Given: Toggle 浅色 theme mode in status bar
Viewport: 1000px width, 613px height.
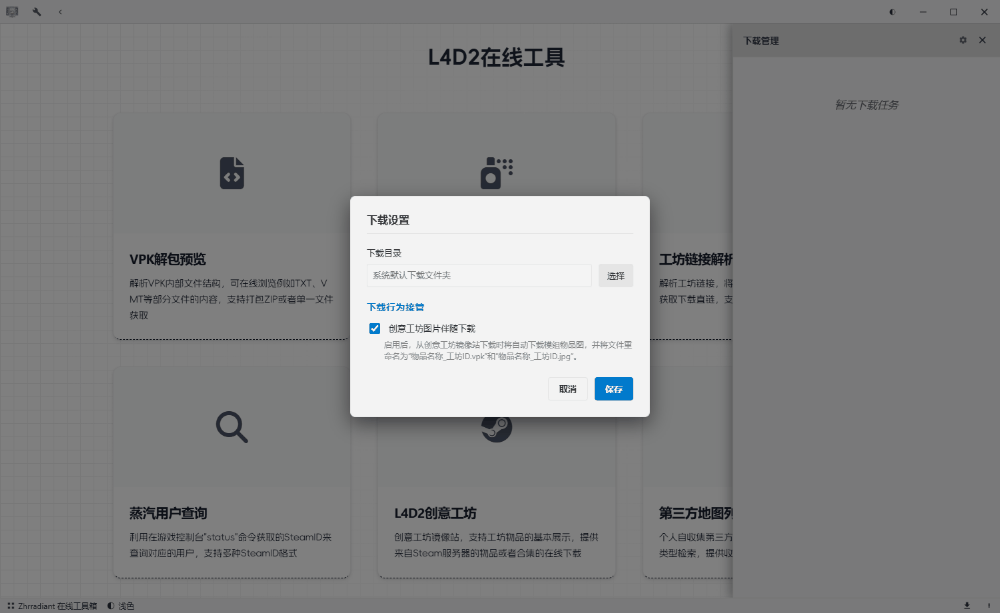Looking at the screenshot, I should (x=120, y=606).
